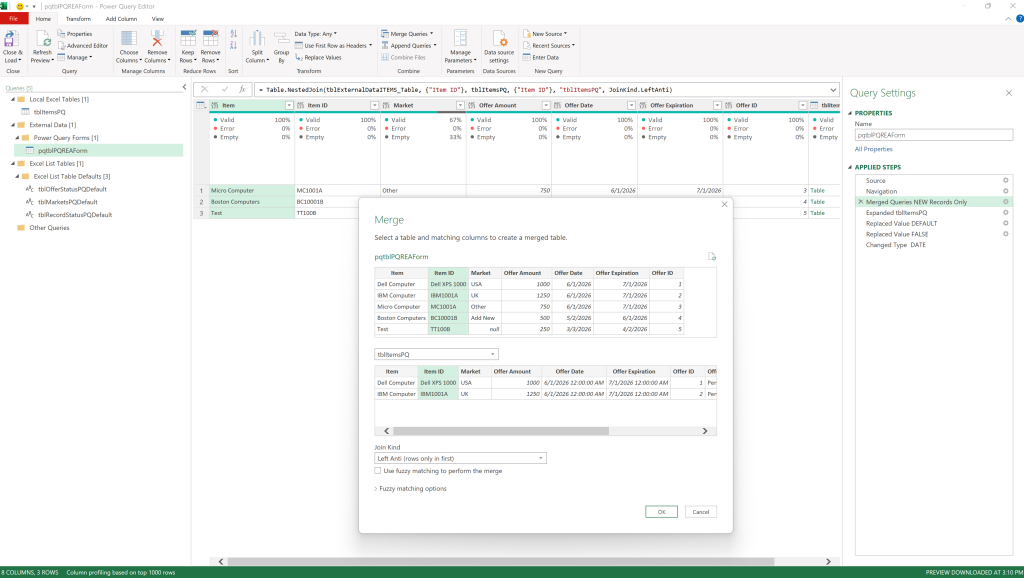
Task: Click the gear icon for the Merged Queries step
Action: [x=1006, y=202]
